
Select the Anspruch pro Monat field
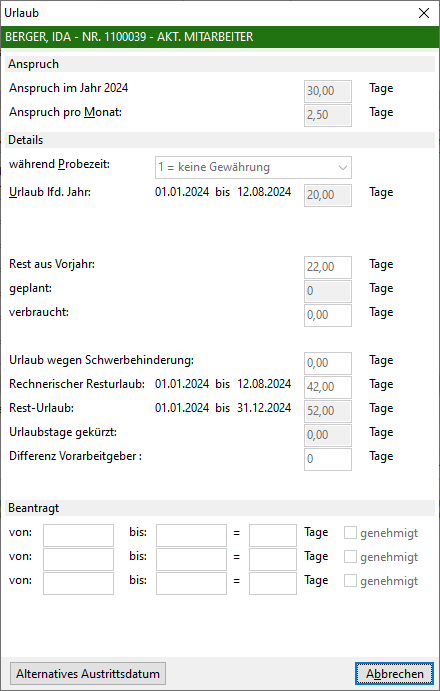click(328, 115)
